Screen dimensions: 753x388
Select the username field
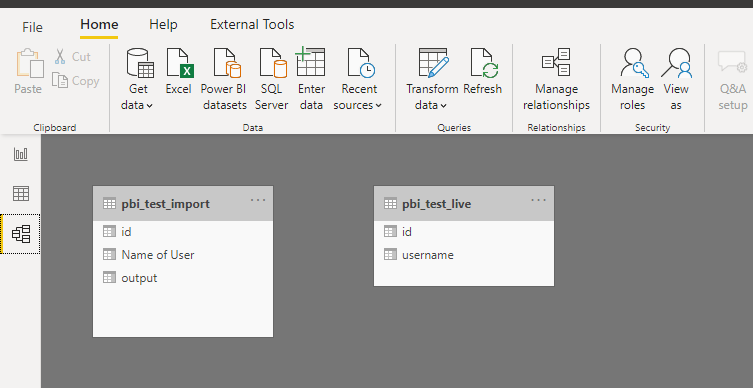click(464, 255)
